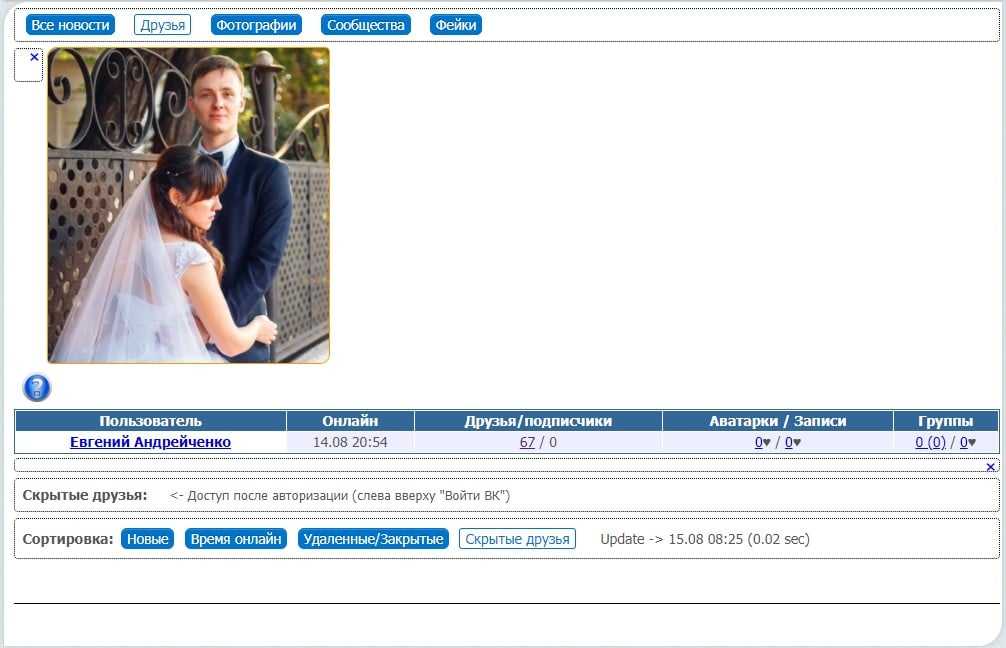Open the groups likes 0♥ link
The height and width of the screenshot is (648, 1006).
pos(967,442)
